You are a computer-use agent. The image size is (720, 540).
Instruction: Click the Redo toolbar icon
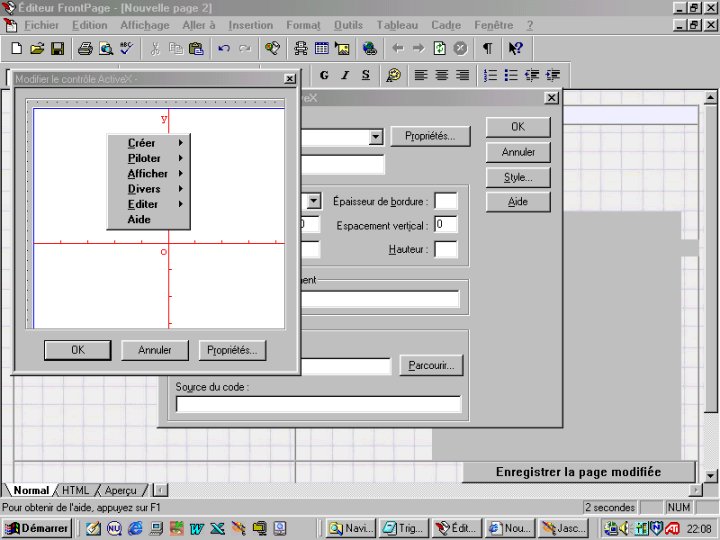point(245,48)
